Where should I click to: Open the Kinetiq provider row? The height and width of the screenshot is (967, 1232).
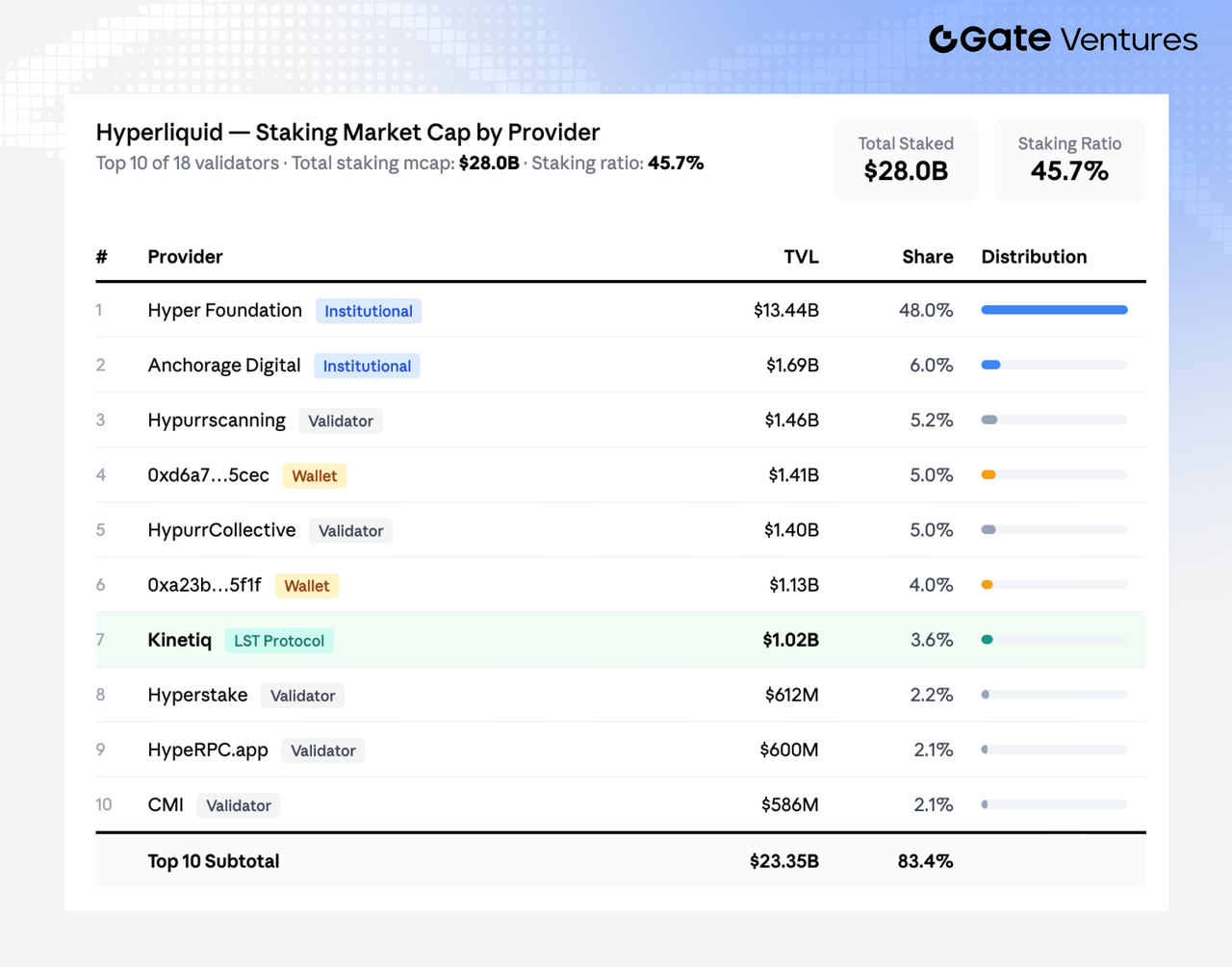pos(621,640)
